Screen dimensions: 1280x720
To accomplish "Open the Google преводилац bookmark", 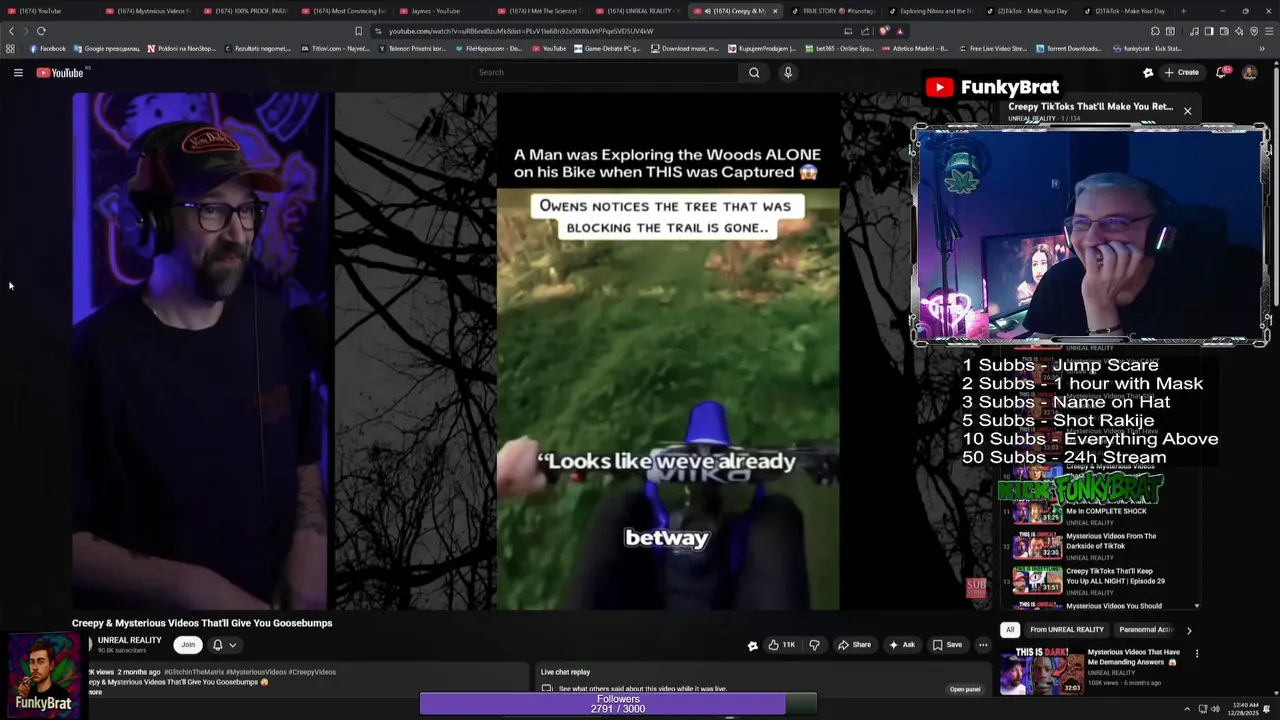I will point(106,48).
